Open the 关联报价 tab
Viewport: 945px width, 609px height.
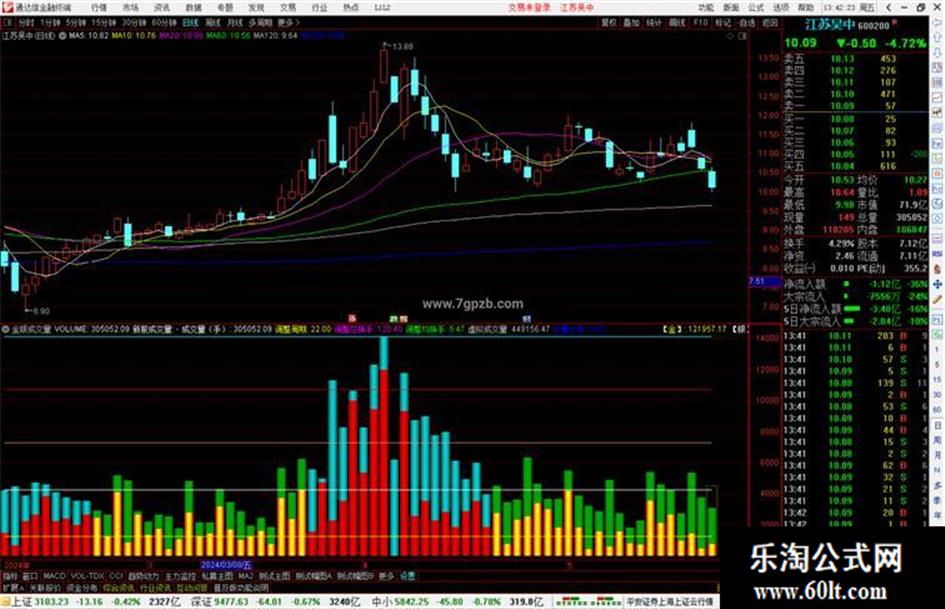[45, 587]
